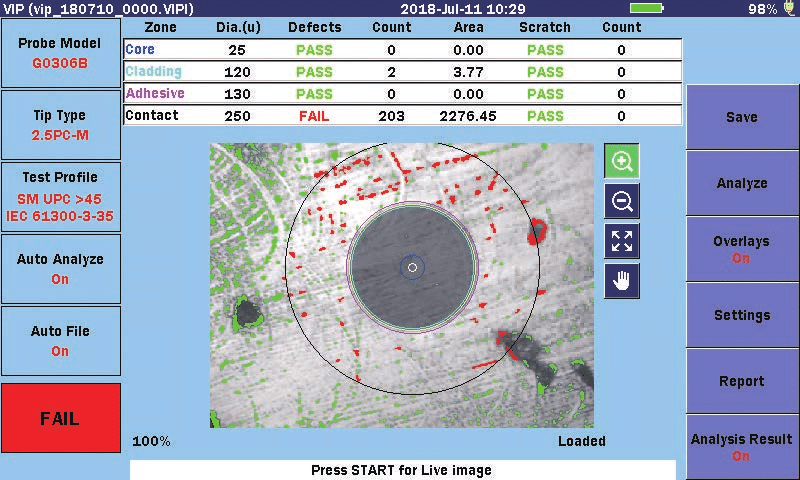Toggle the Overlays option
The width and height of the screenshot is (800, 480).
(742, 249)
